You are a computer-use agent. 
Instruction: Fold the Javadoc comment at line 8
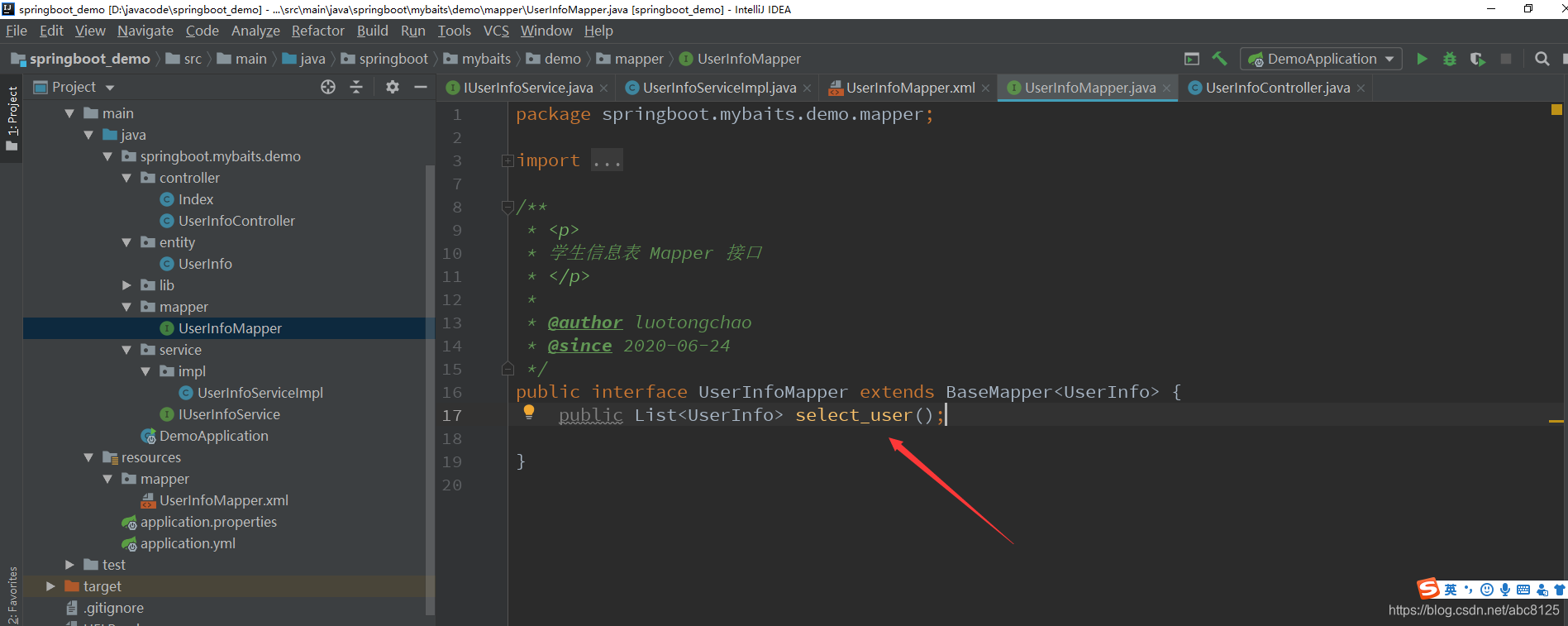pos(508,207)
